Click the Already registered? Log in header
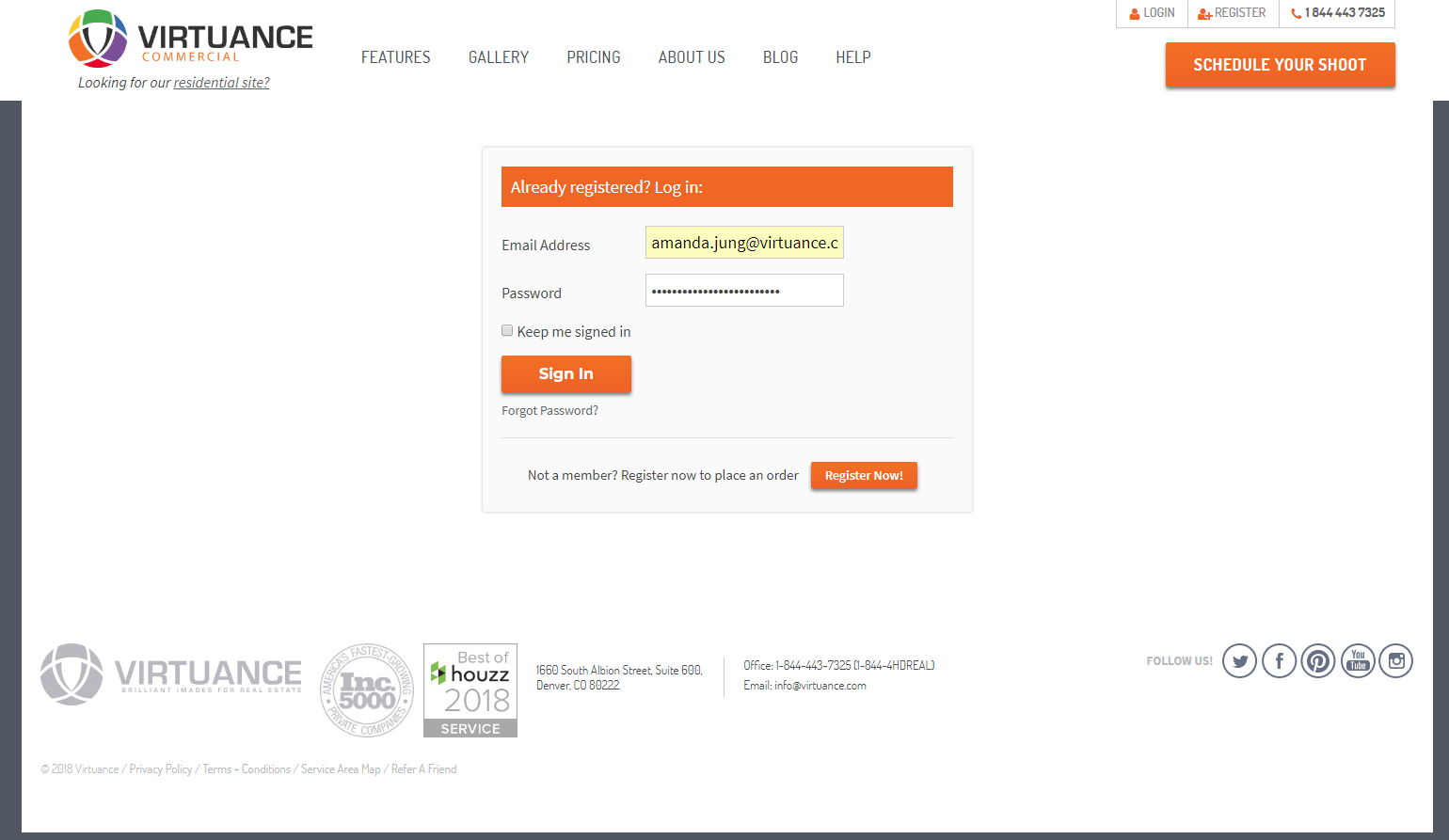 click(727, 187)
